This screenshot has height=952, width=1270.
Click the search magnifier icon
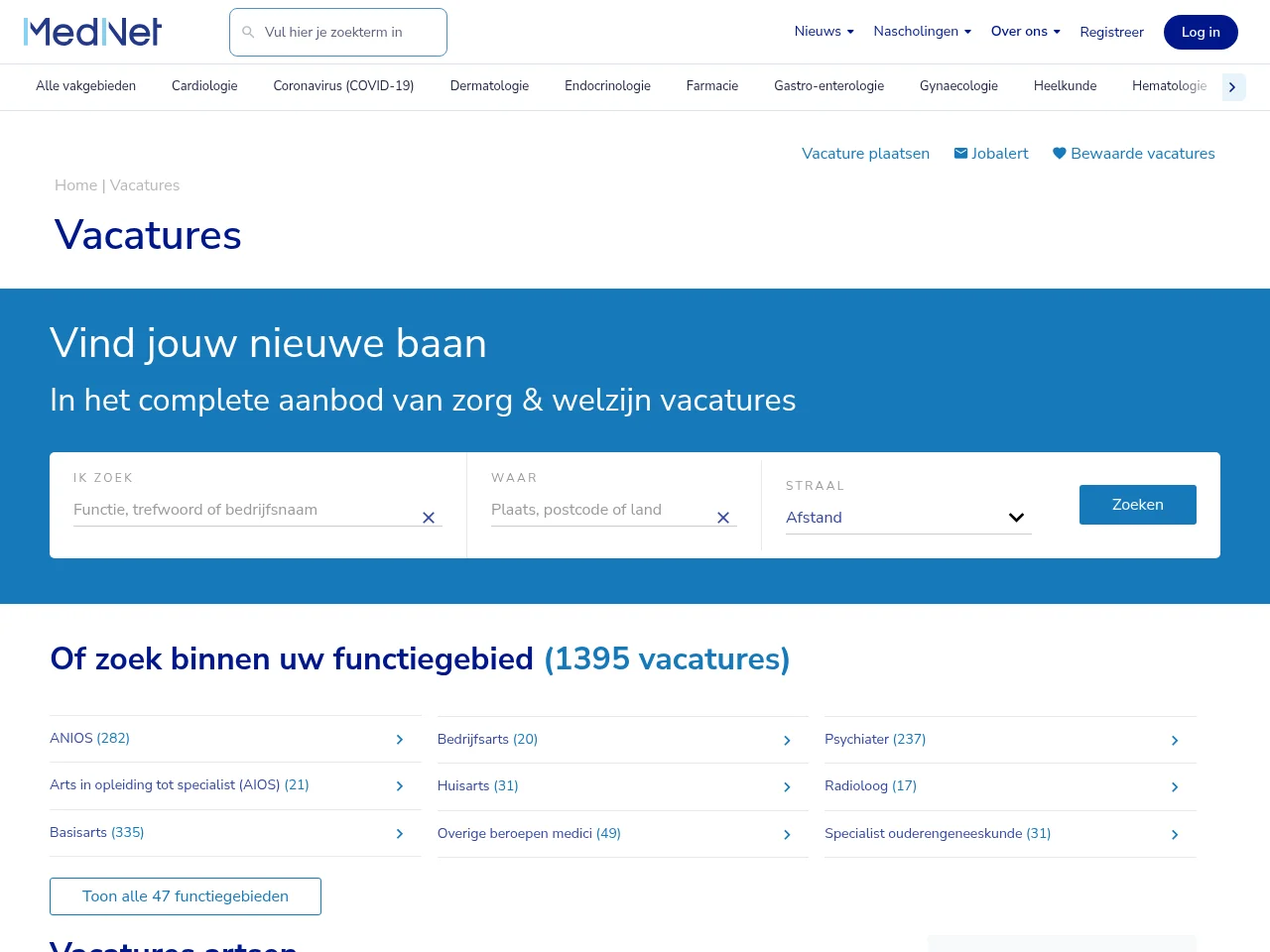point(248,32)
